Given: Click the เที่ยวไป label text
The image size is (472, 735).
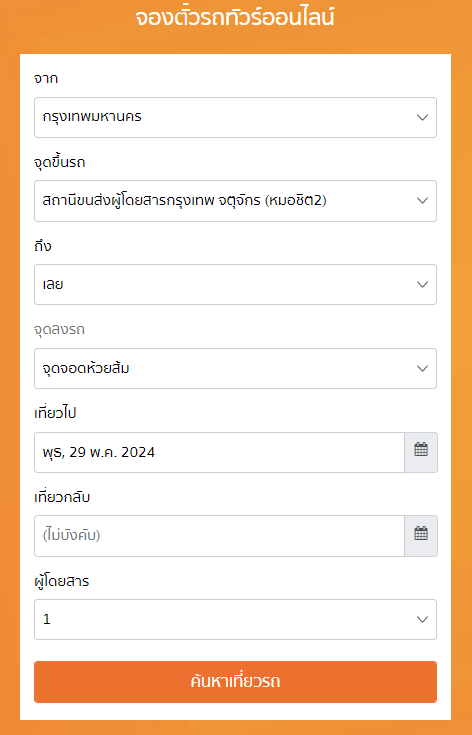Looking at the screenshot, I should (x=55, y=413).
